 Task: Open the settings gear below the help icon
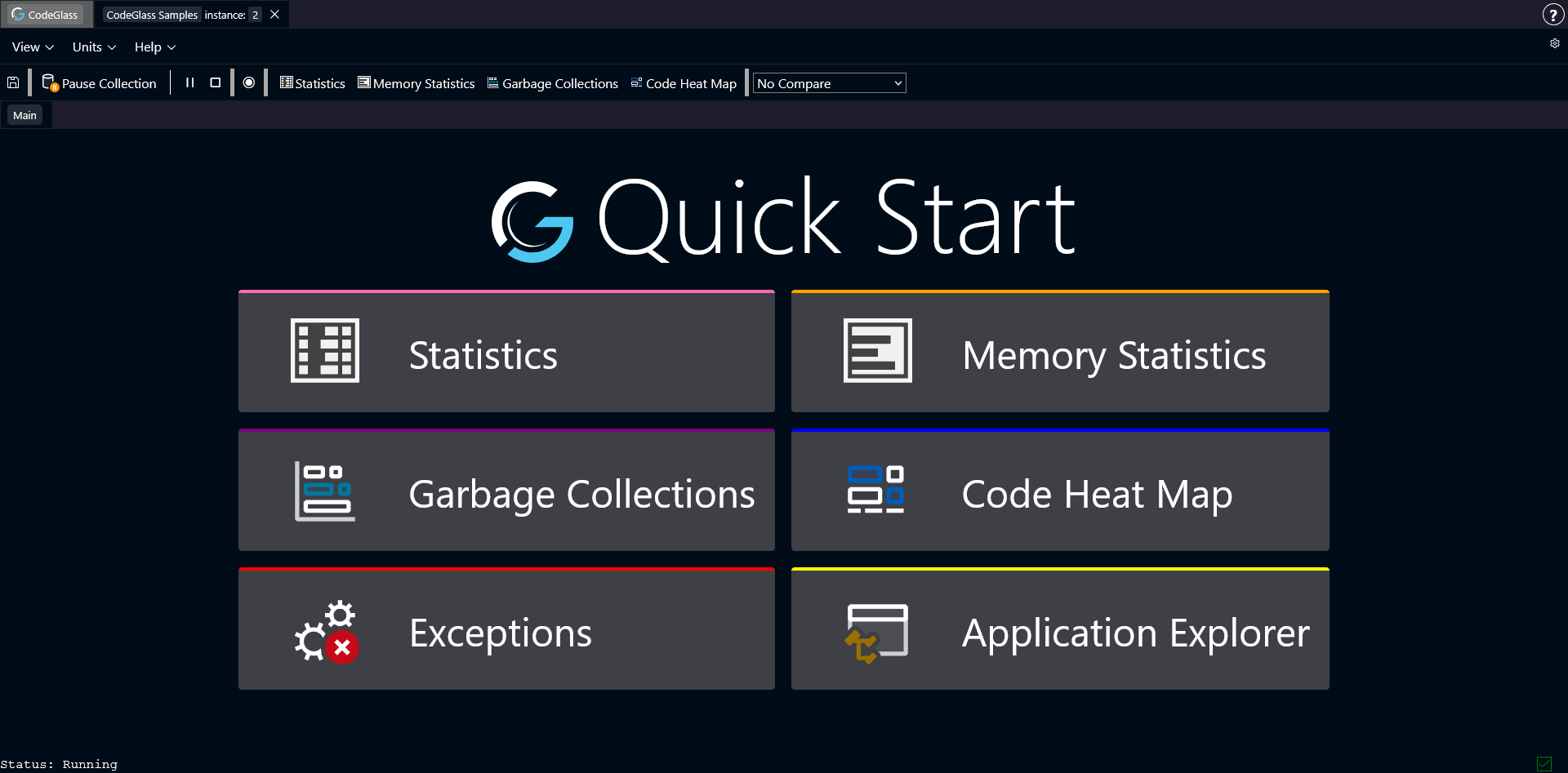tap(1554, 44)
